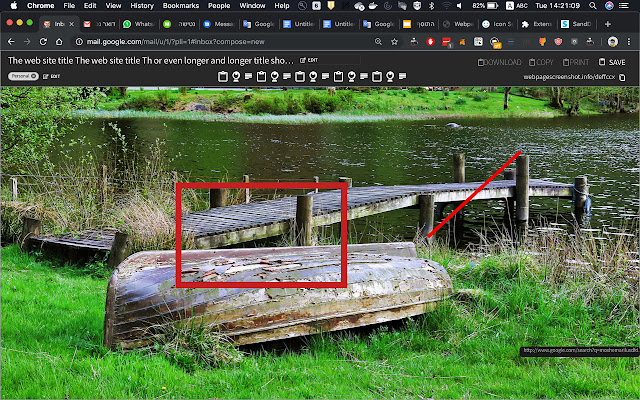Click the DOWNLOAD button
This screenshot has height=400, width=640.
click(x=499, y=62)
